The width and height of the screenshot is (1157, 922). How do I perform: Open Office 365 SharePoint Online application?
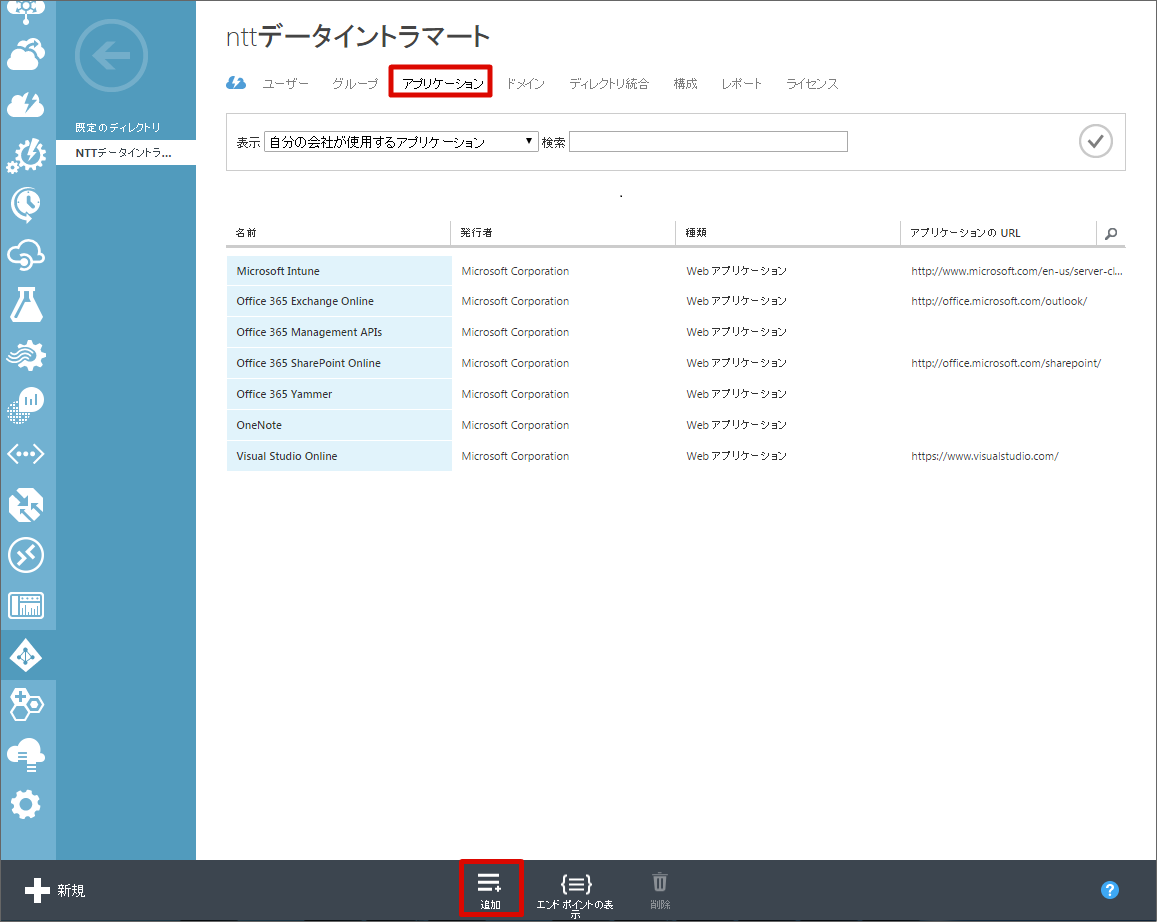click(x=339, y=363)
